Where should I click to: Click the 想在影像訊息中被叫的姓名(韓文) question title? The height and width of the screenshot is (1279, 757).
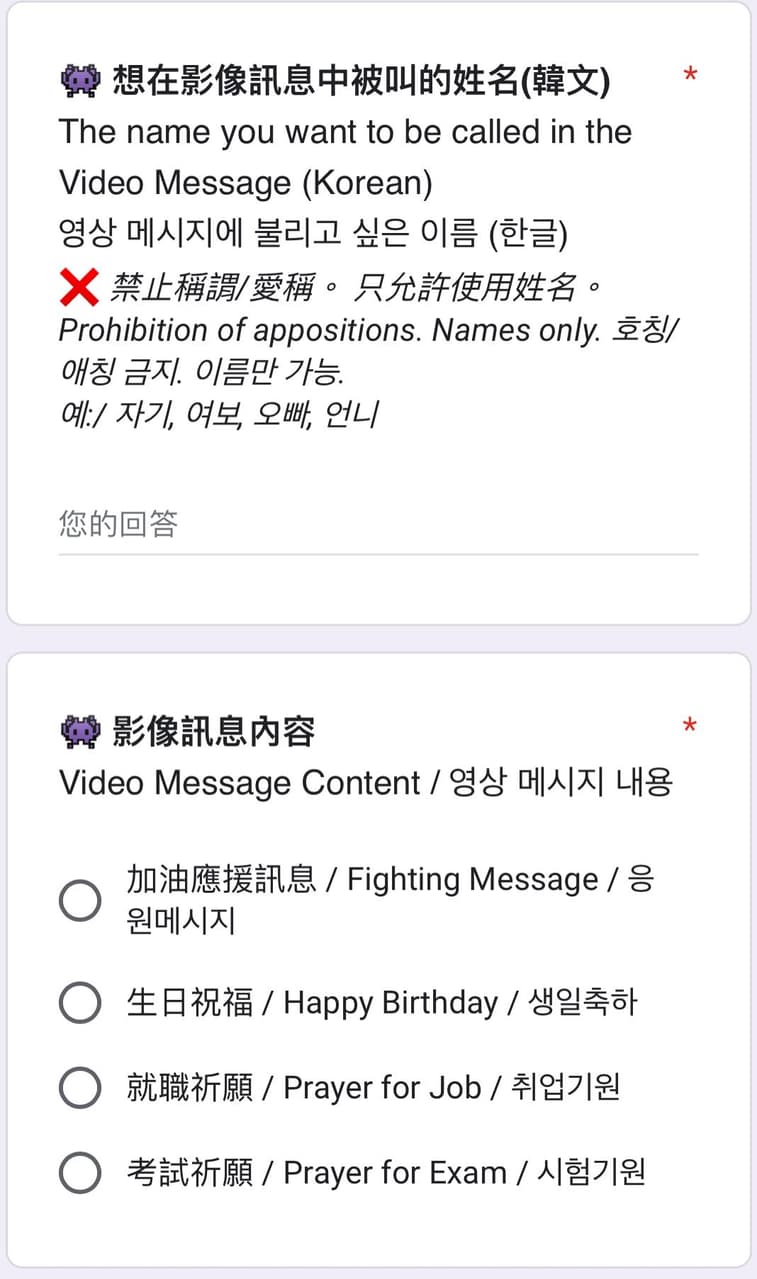click(x=361, y=80)
